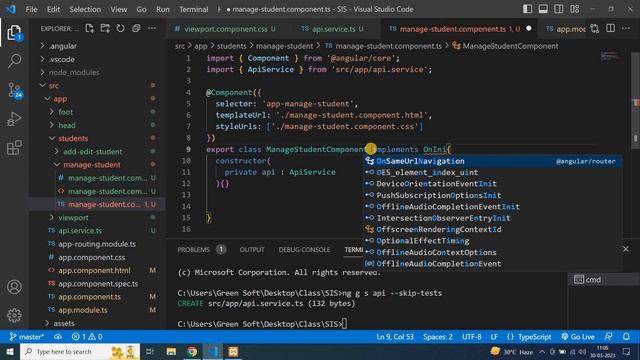Expand the node_modules folder
This screenshot has width=640, height=360.
tap(74, 72)
